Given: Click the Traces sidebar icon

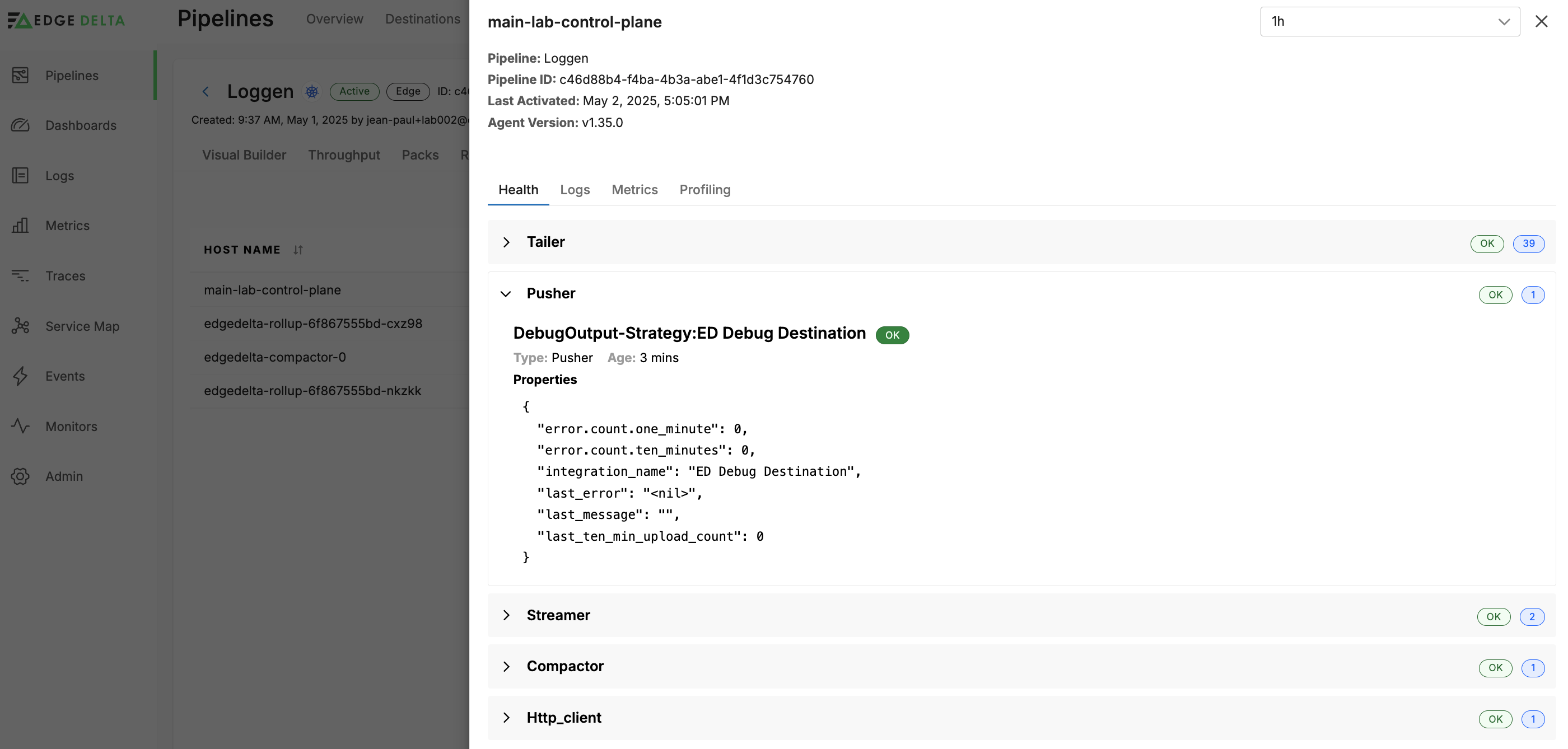Looking at the screenshot, I should click(x=20, y=275).
